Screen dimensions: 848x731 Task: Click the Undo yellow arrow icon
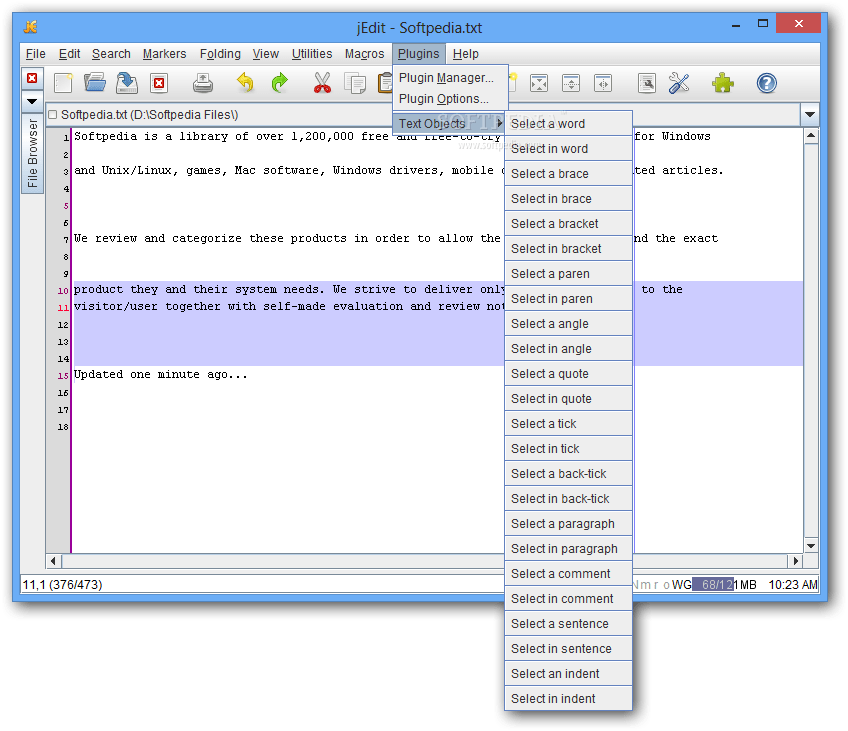pyautogui.click(x=246, y=83)
